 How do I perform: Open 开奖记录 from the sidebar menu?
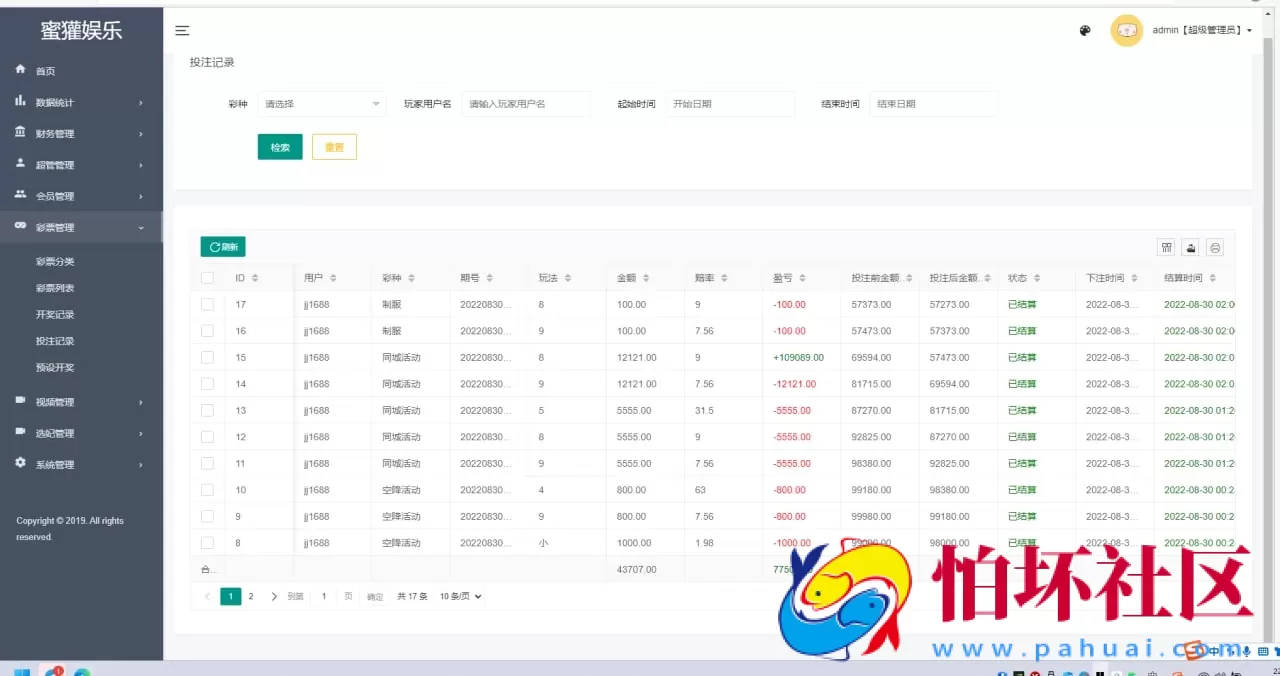[57, 314]
